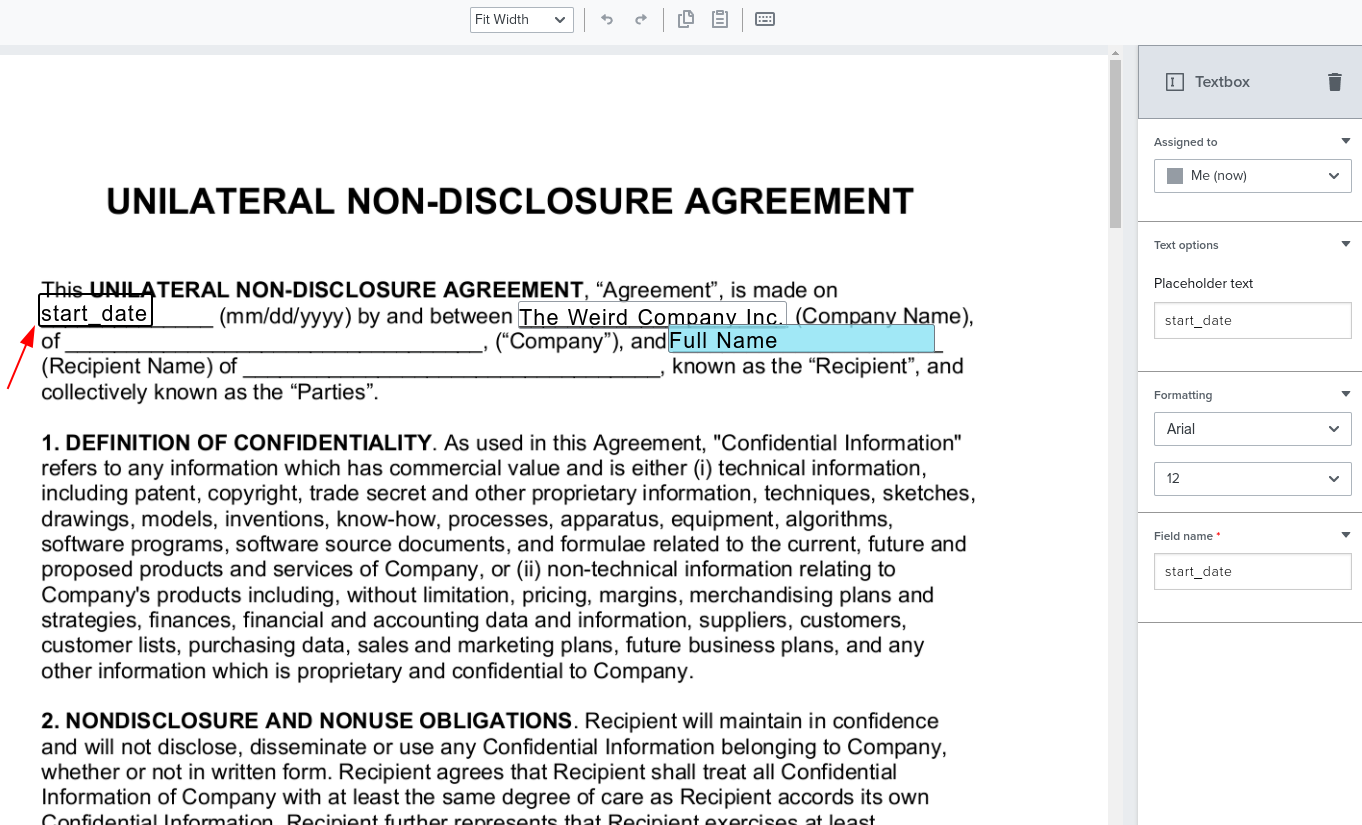Open keyboard shortcuts icon

tap(765, 19)
